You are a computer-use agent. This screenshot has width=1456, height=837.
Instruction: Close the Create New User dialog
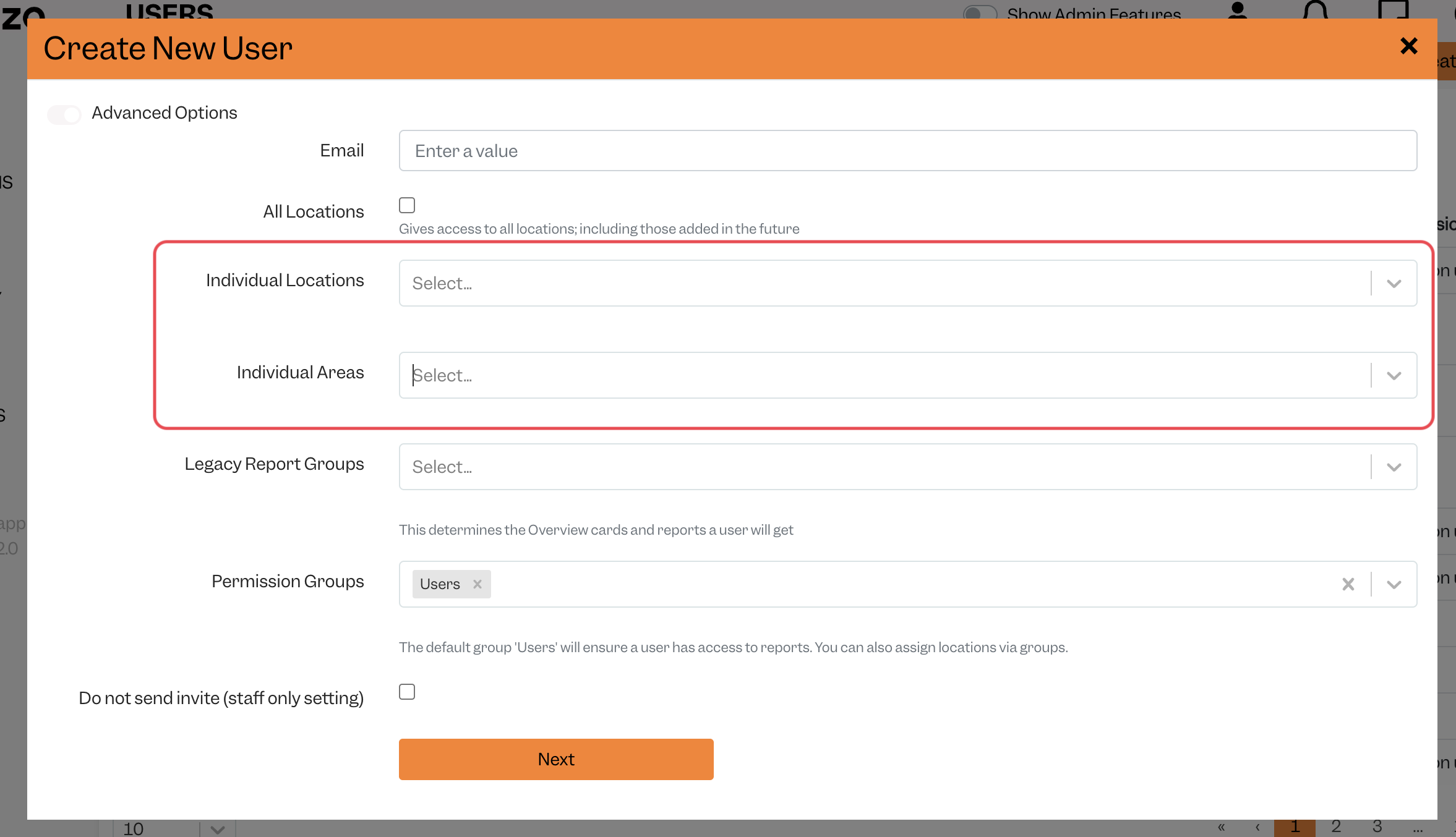click(x=1408, y=46)
